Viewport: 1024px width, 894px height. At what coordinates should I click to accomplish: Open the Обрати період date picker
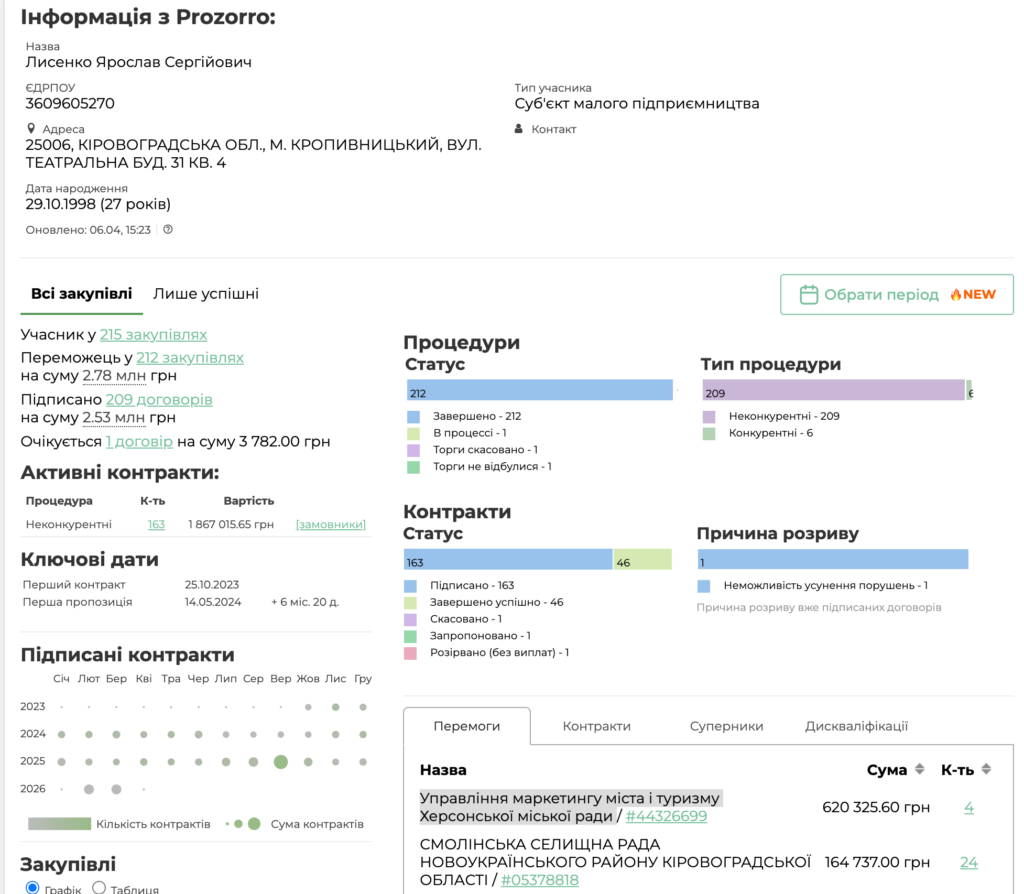pos(896,295)
